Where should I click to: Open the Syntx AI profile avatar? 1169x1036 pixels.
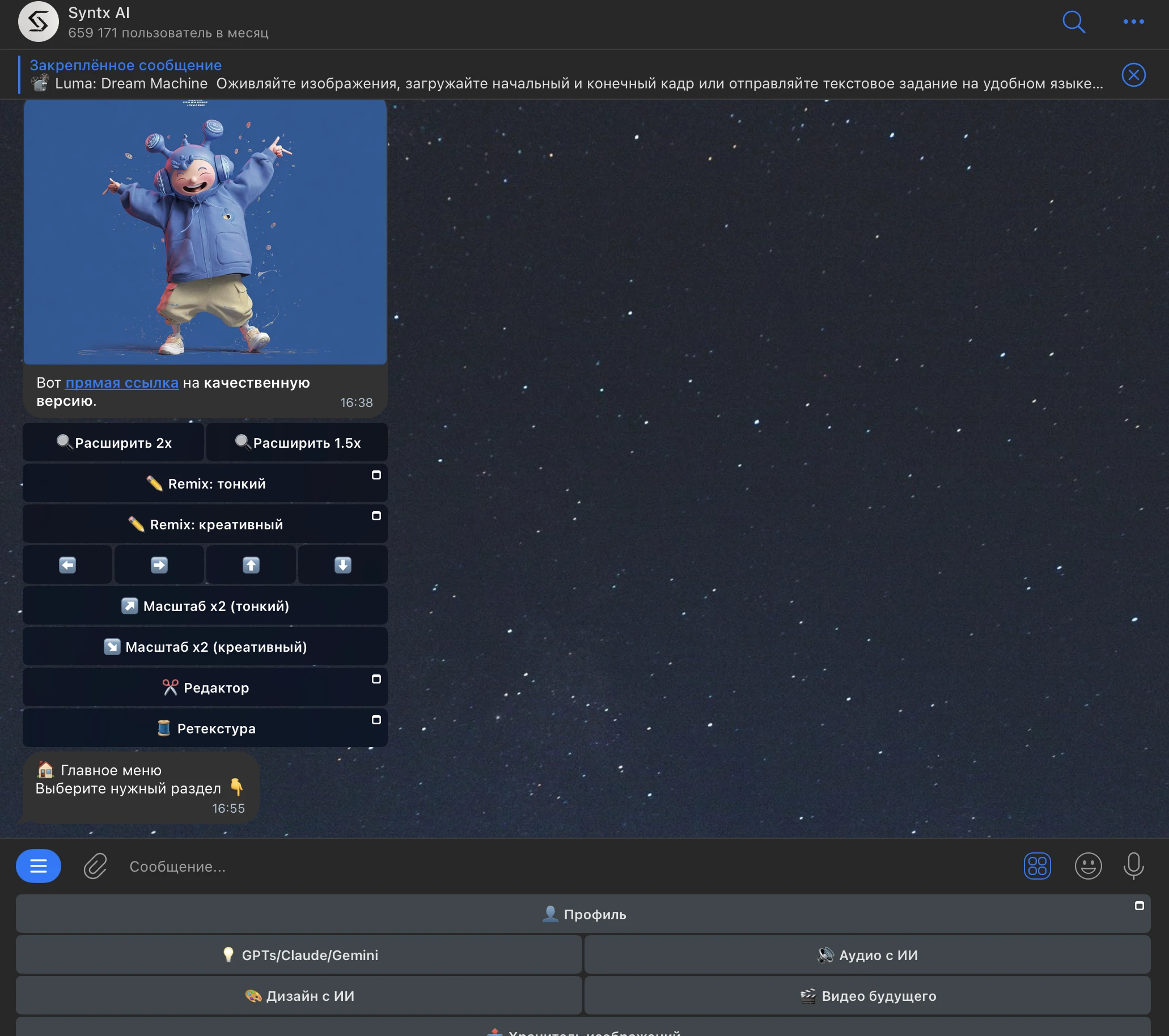point(39,22)
